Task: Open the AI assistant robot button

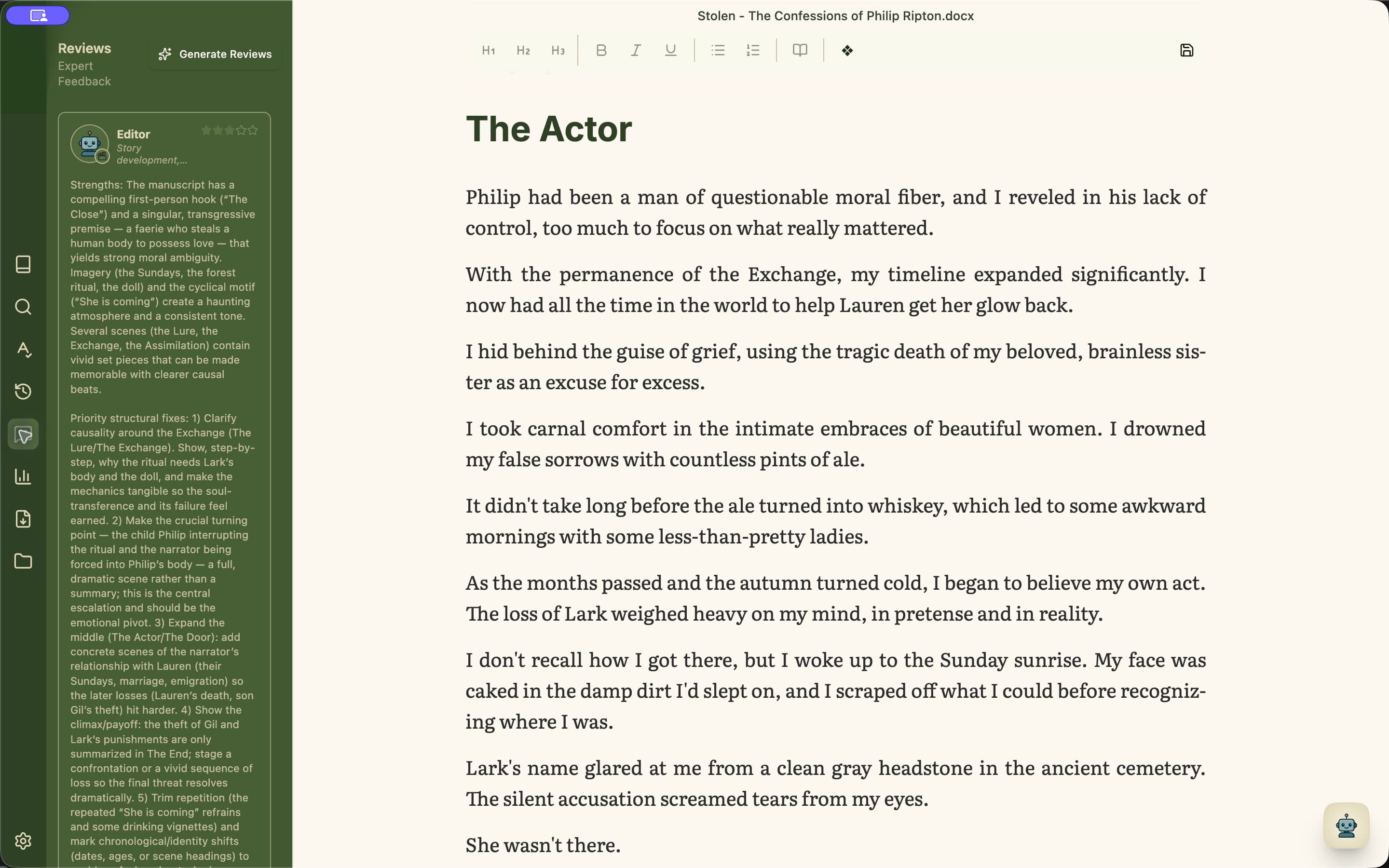Action: [x=1346, y=826]
